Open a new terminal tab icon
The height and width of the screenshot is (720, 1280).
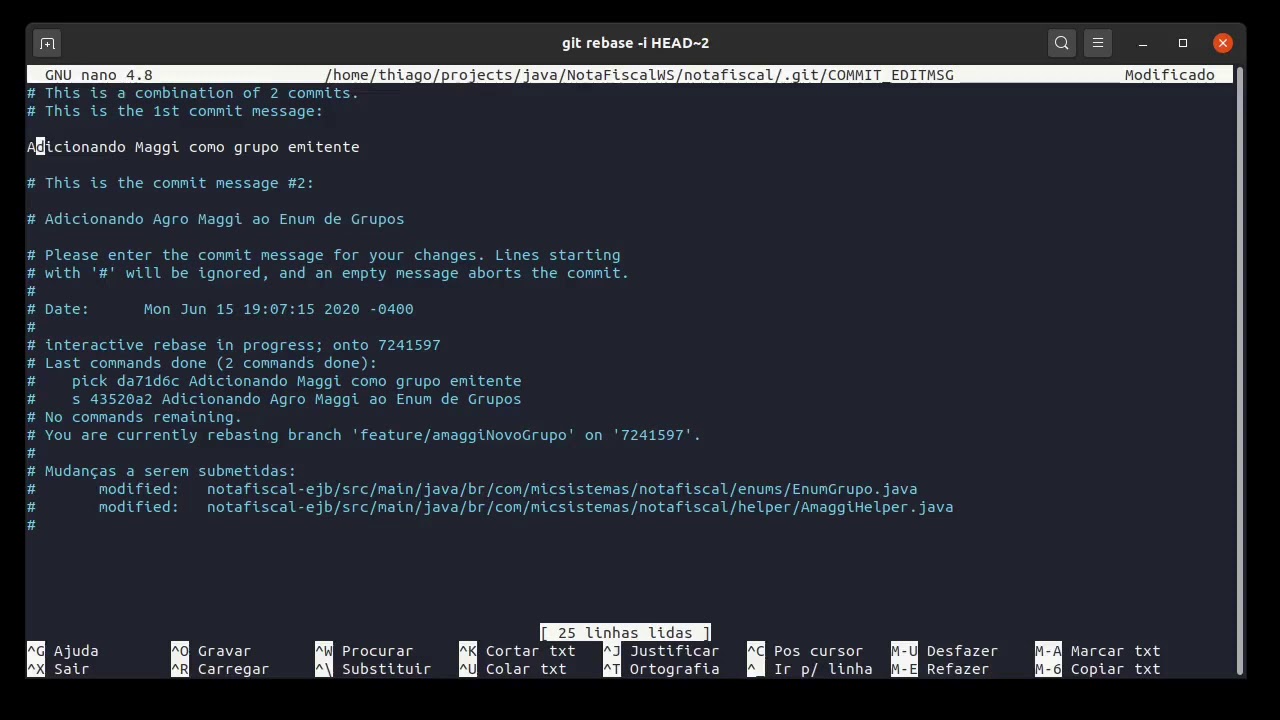[x=47, y=43]
